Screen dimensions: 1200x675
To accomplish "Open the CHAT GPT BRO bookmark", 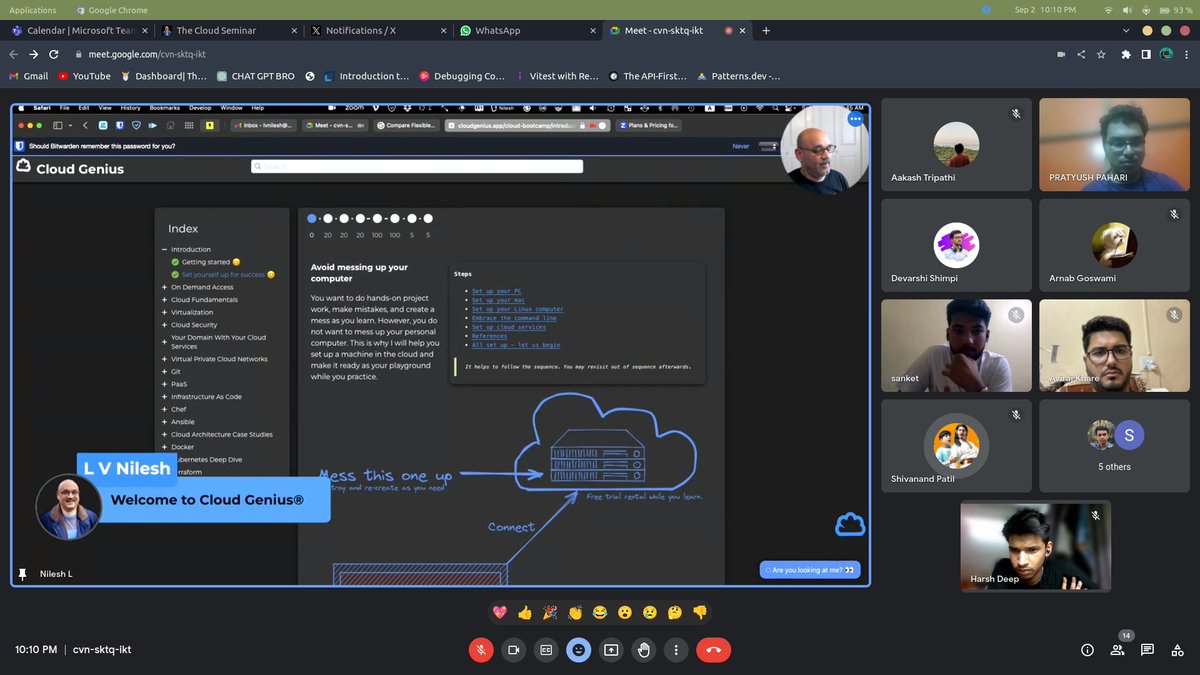I will [x=254, y=76].
